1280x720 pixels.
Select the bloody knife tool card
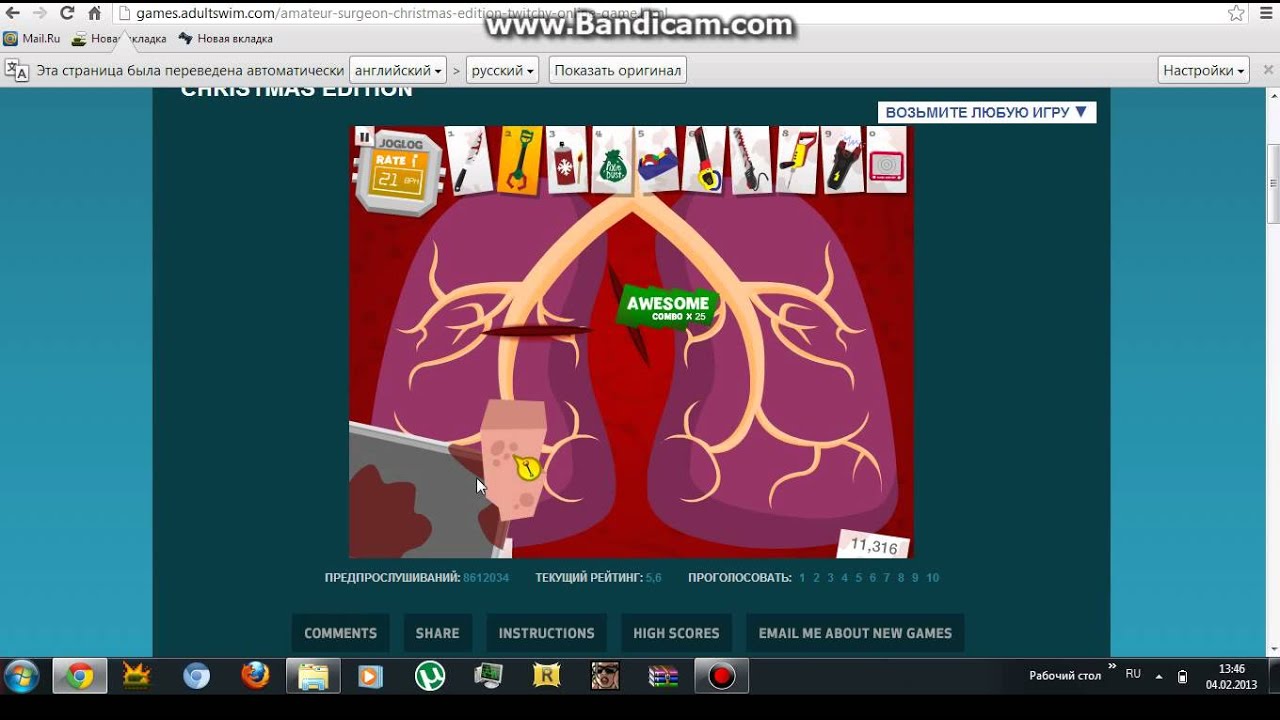pyautogui.click(x=468, y=160)
